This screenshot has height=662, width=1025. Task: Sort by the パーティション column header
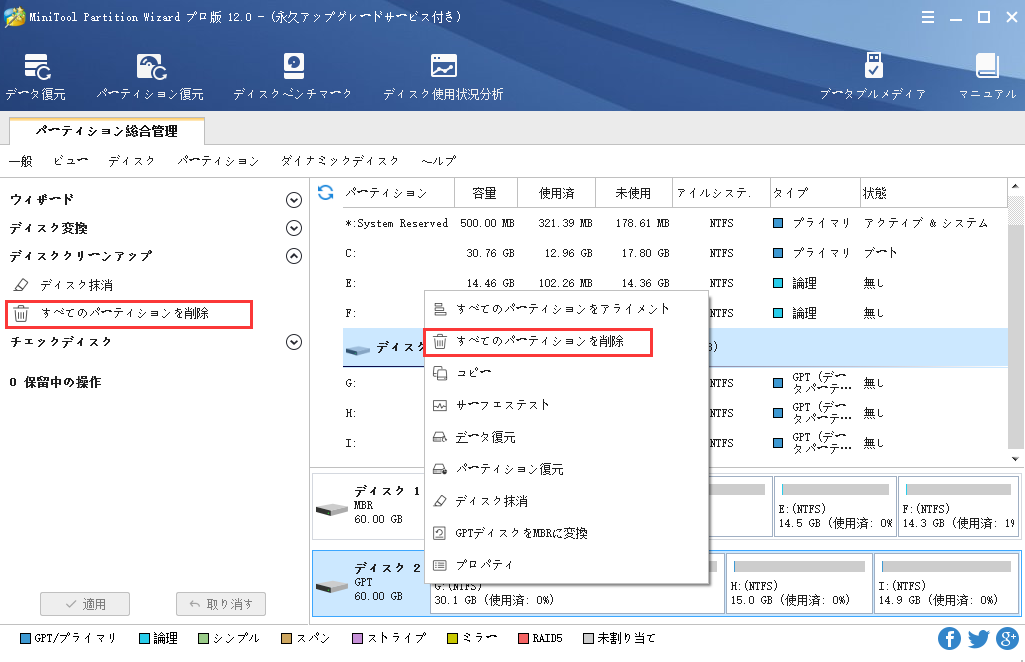pyautogui.click(x=398, y=193)
